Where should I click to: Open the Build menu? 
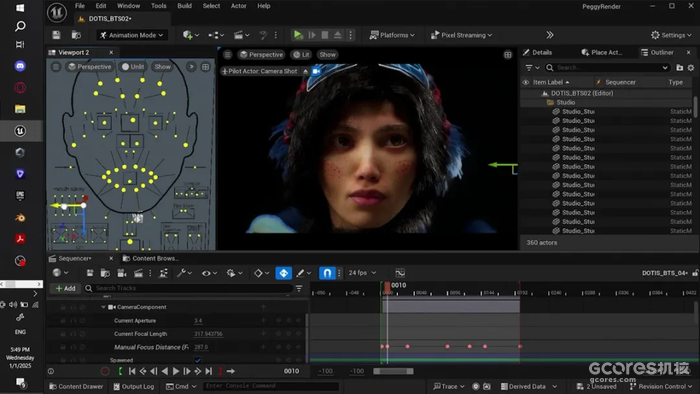tap(184, 6)
